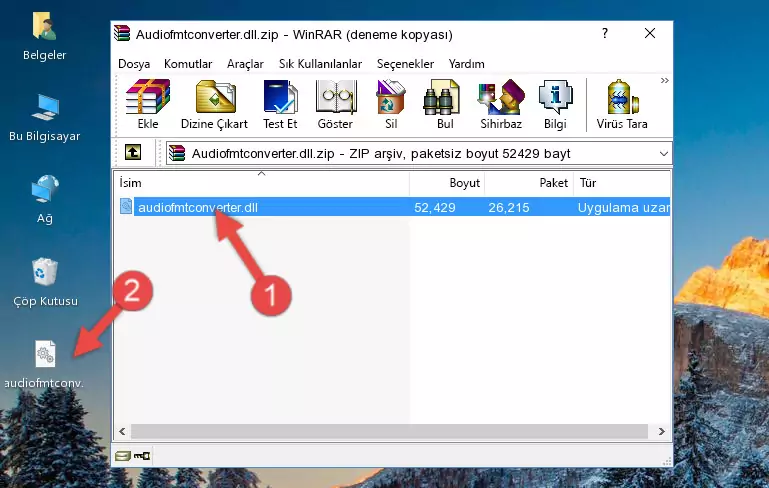Open the Yardım menu
The width and height of the screenshot is (769, 488).
click(x=466, y=64)
